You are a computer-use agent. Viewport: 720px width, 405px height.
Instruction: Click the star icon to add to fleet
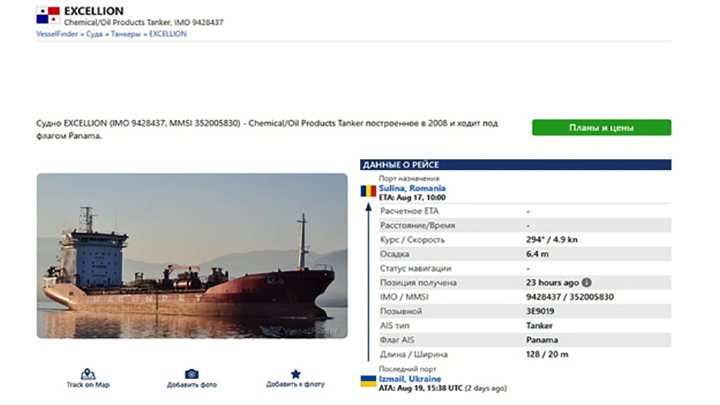click(x=296, y=374)
